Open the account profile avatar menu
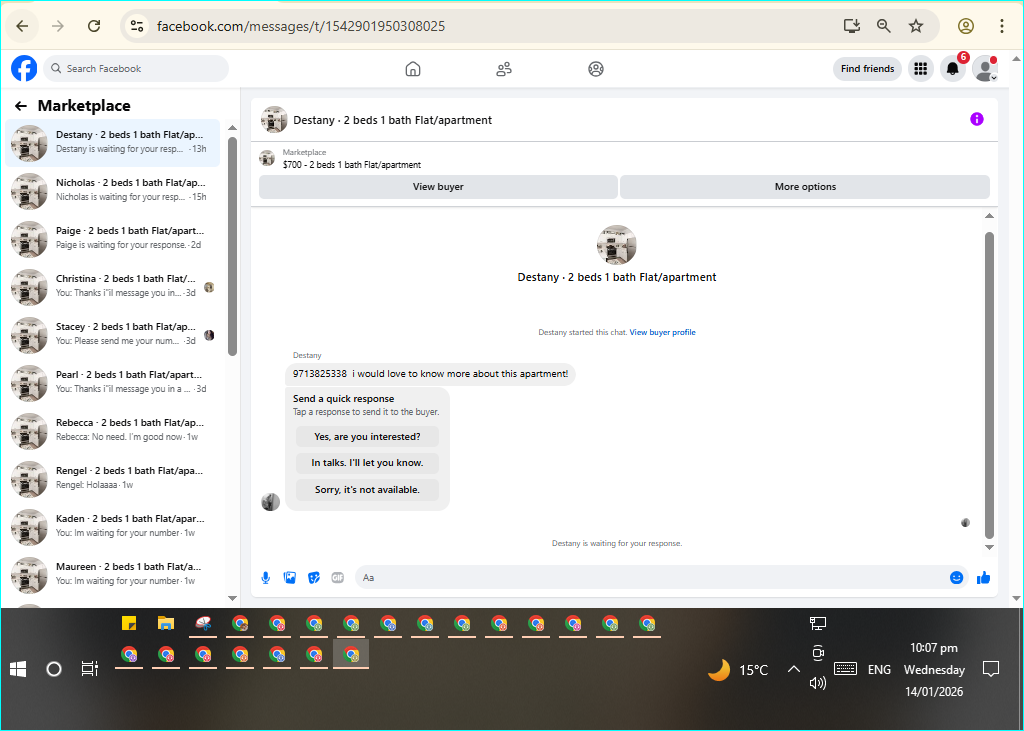Image resolution: width=1024 pixels, height=731 pixels. click(x=985, y=69)
